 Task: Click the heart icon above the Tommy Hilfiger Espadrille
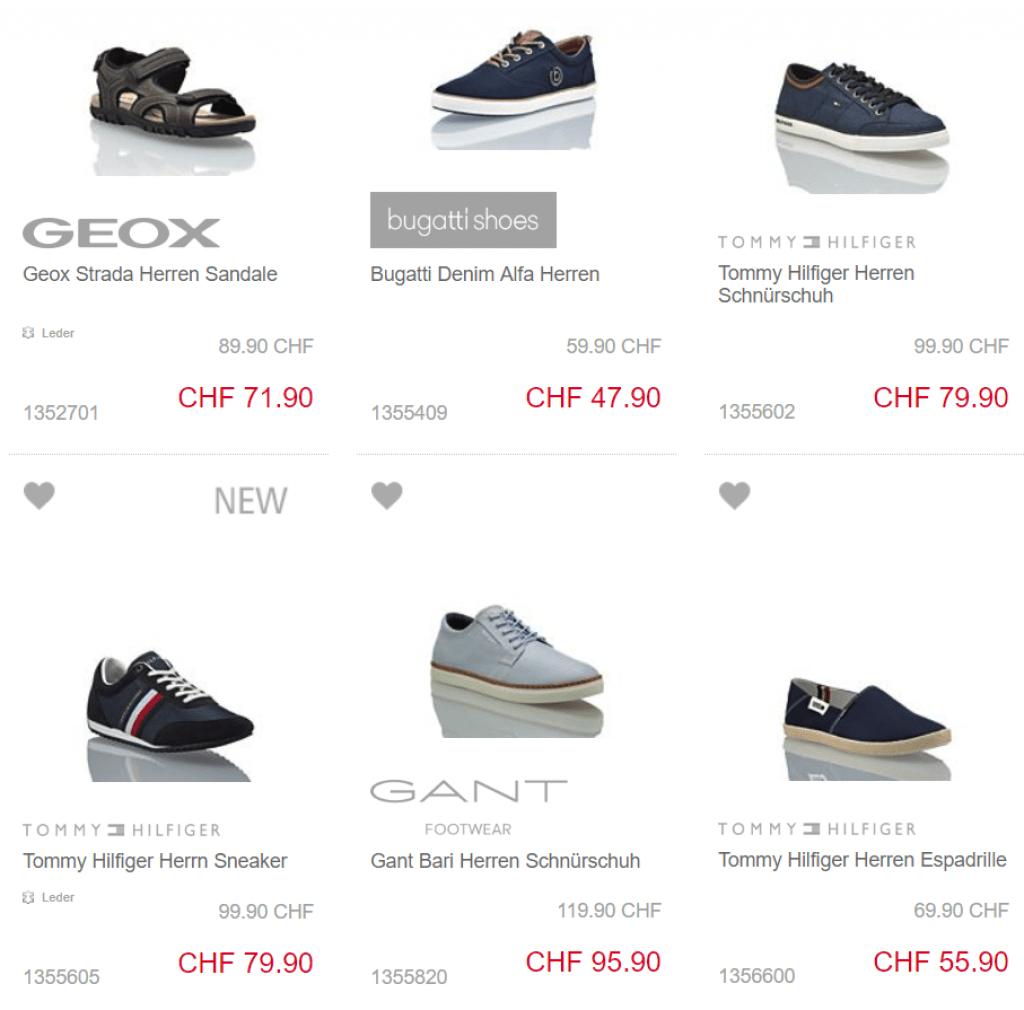(735, 496)
